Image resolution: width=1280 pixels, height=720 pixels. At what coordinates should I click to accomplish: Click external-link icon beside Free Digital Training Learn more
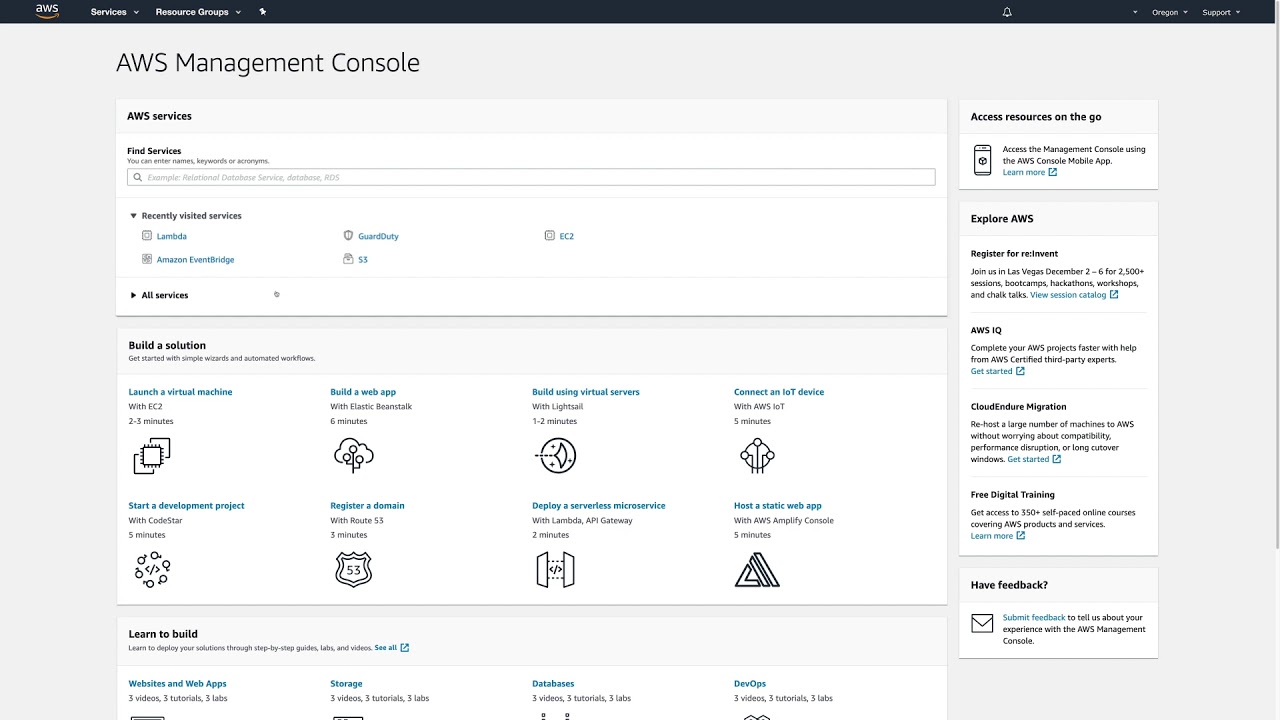coord(1020,536)
